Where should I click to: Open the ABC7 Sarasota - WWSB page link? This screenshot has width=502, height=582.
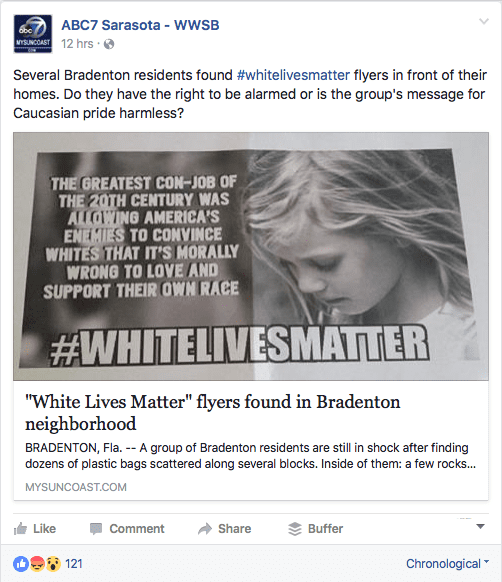coord(140,25)
